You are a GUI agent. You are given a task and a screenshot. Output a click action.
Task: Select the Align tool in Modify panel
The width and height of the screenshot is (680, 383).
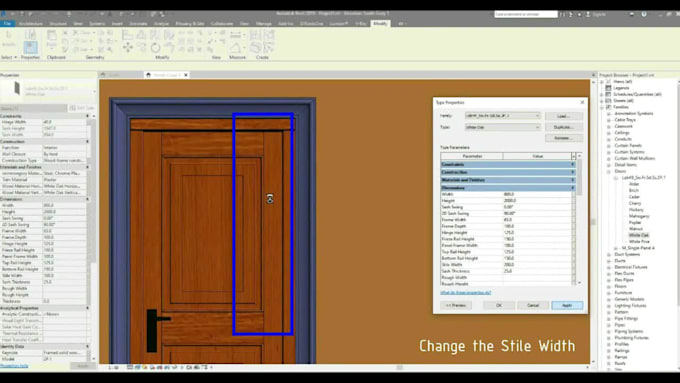coord(128,35)
